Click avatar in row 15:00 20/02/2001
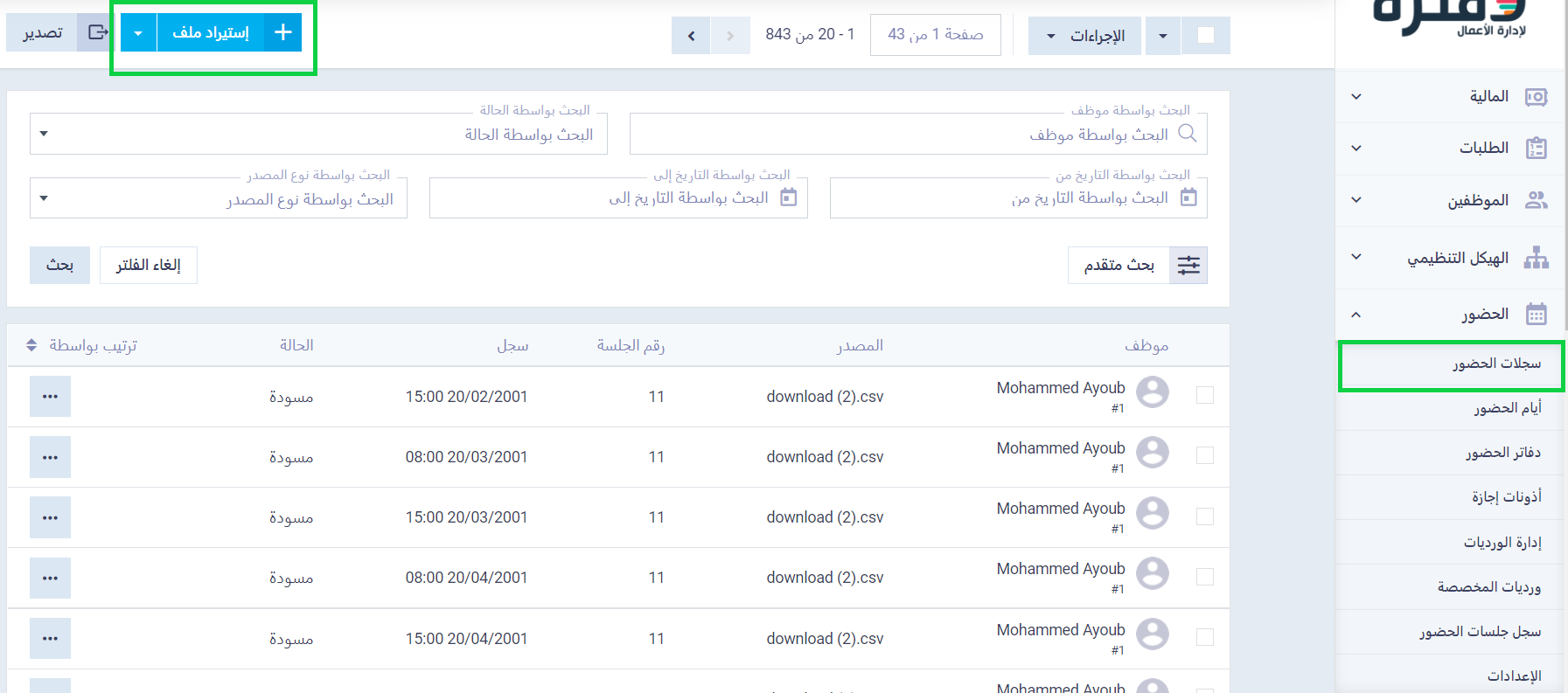 pyautogui.click(x=1153, y=392)
